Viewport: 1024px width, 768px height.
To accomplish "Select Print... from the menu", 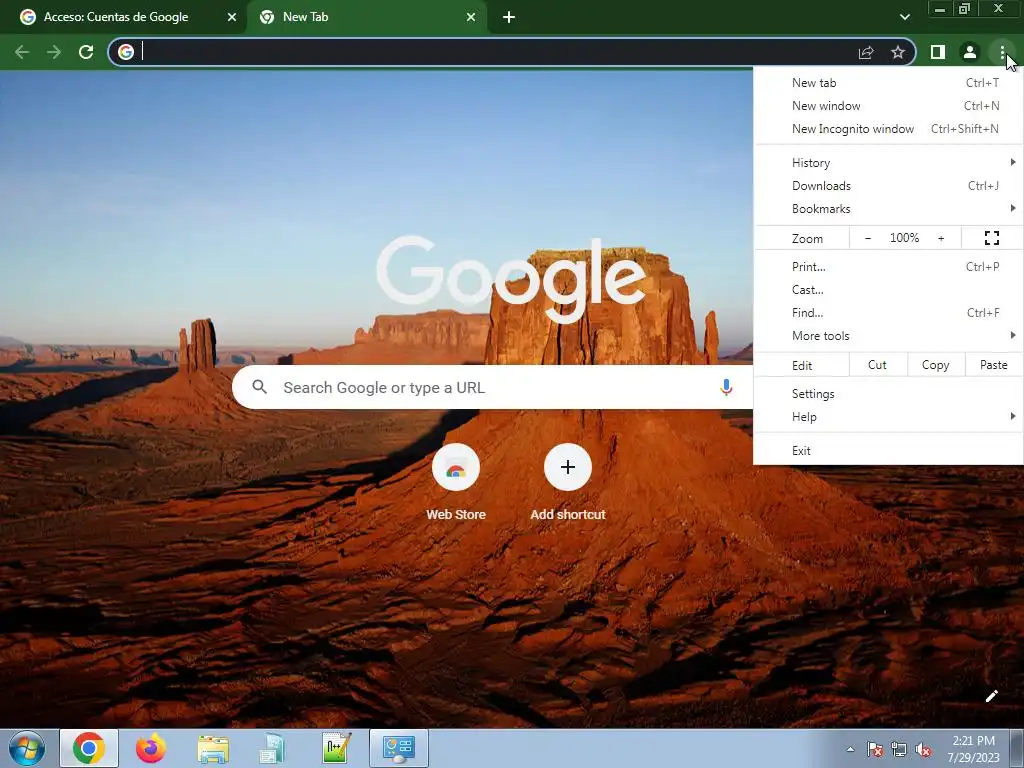I will (x=888, y=266).
